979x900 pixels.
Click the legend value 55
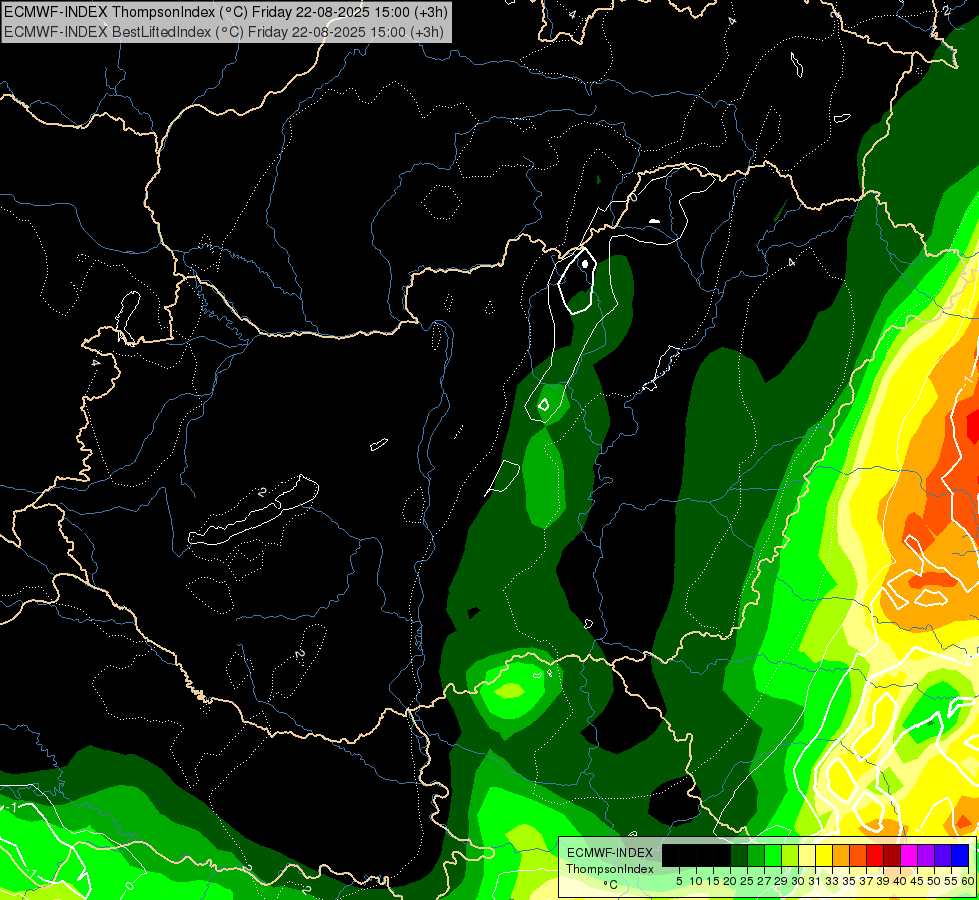(952, 881)
